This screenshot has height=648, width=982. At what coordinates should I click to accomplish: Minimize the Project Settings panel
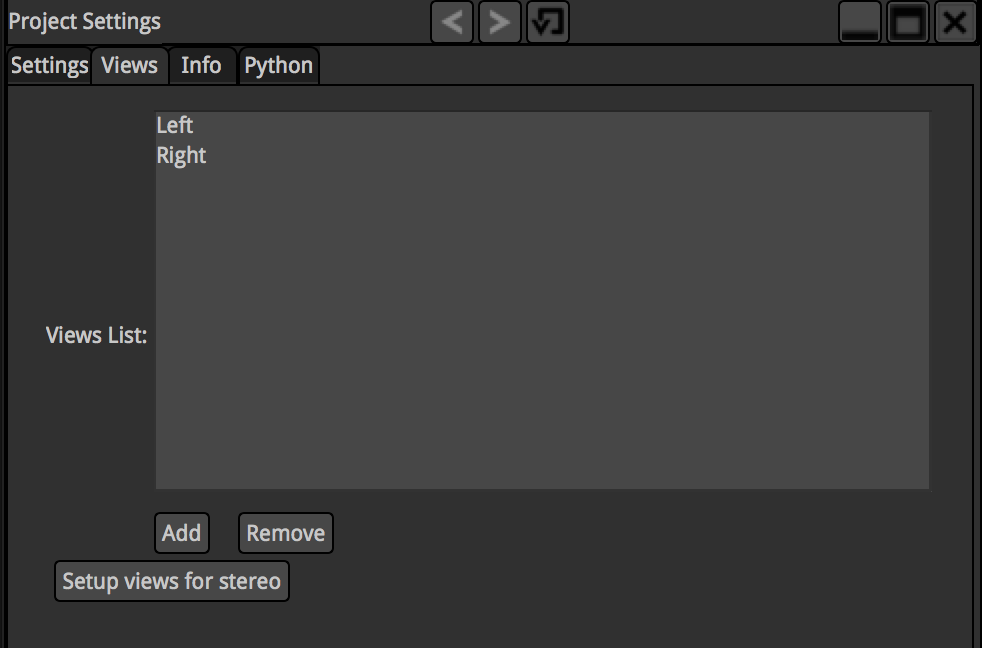[x=859, y=22]
